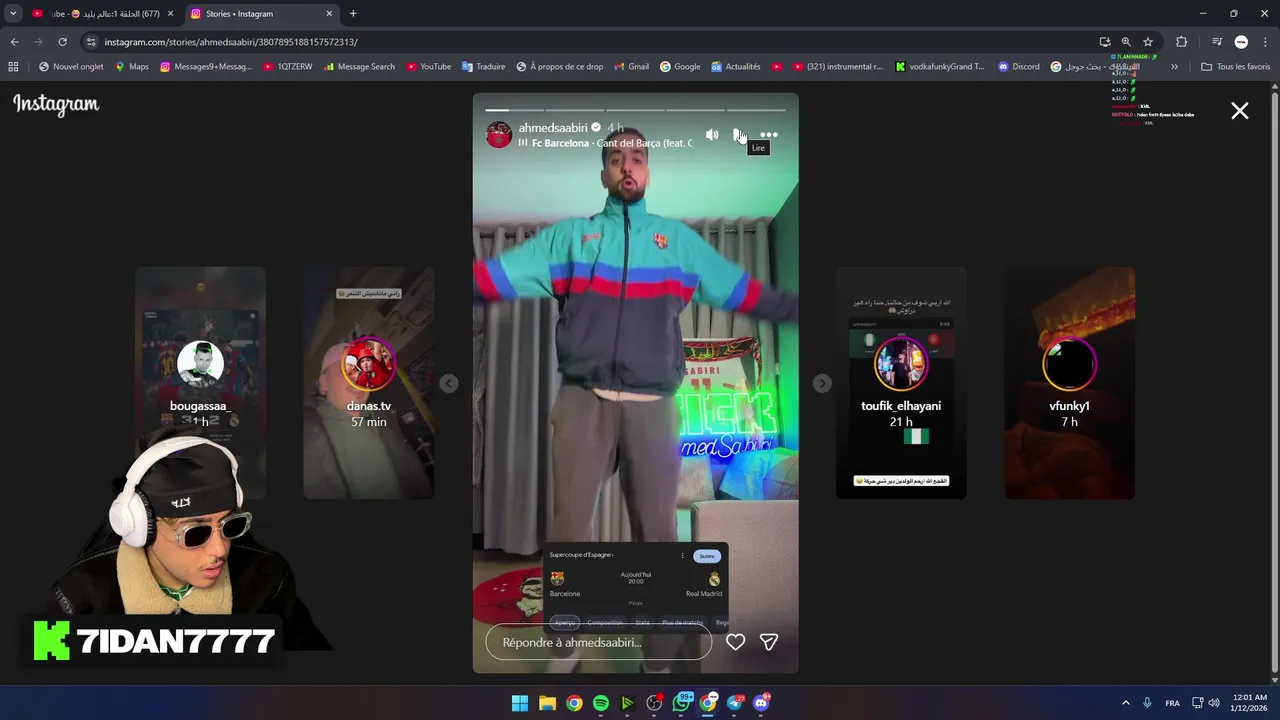Go to previous story with left arrow
Image resolution: width=1280 pixels, height=720 pixels.
(x=449, y=383)
